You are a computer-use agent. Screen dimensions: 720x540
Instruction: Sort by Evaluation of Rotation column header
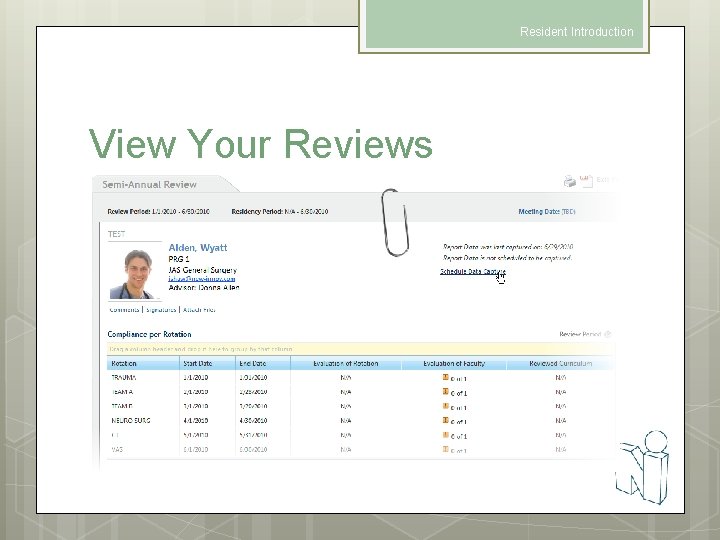pyautogui.click(x=345, y=363)
